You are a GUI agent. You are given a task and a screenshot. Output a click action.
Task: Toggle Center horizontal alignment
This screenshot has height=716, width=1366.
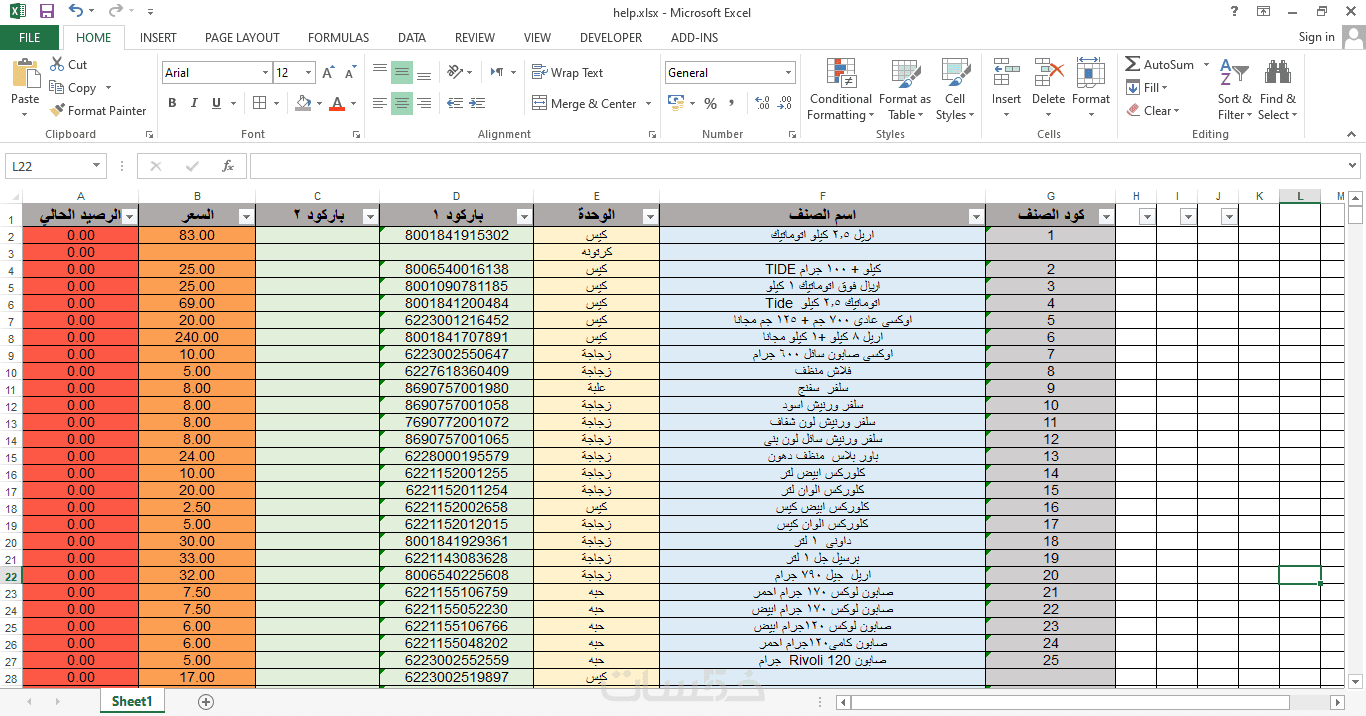point(401,103)
